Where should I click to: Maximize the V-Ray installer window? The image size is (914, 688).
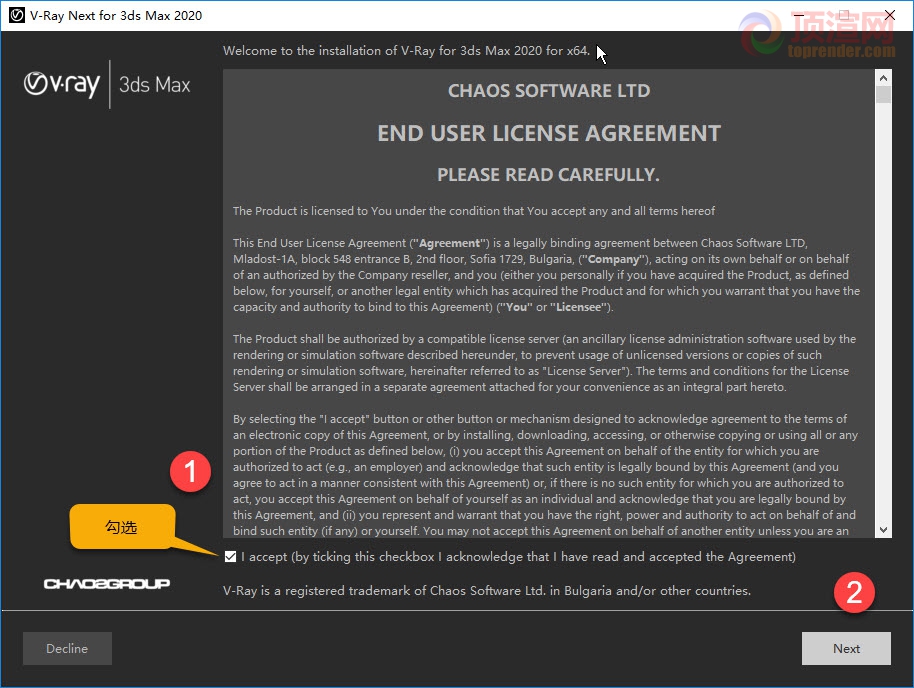coord(844,15)
